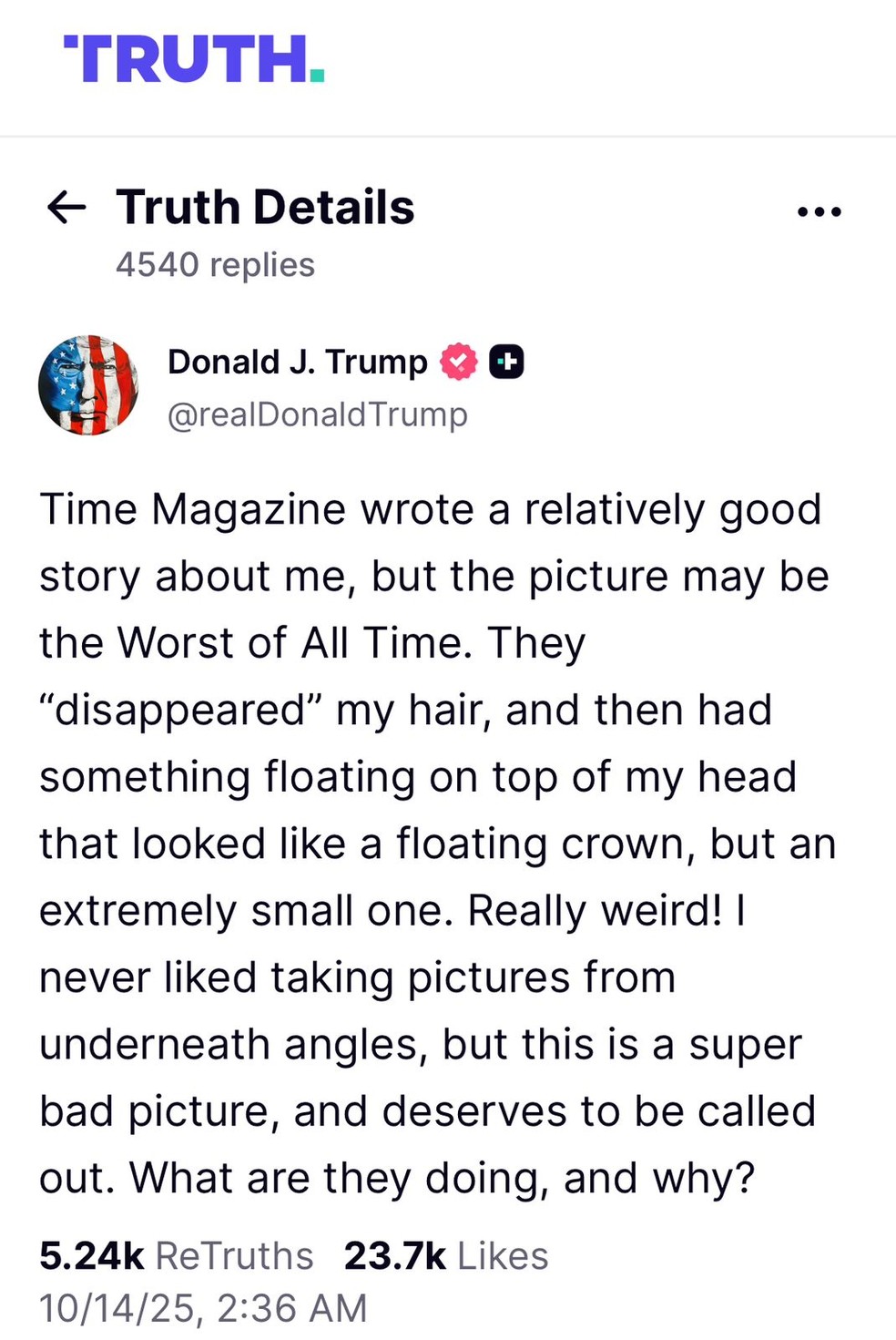
Task: Open the @realDonaldTrump handle
Action: (317, 414)
